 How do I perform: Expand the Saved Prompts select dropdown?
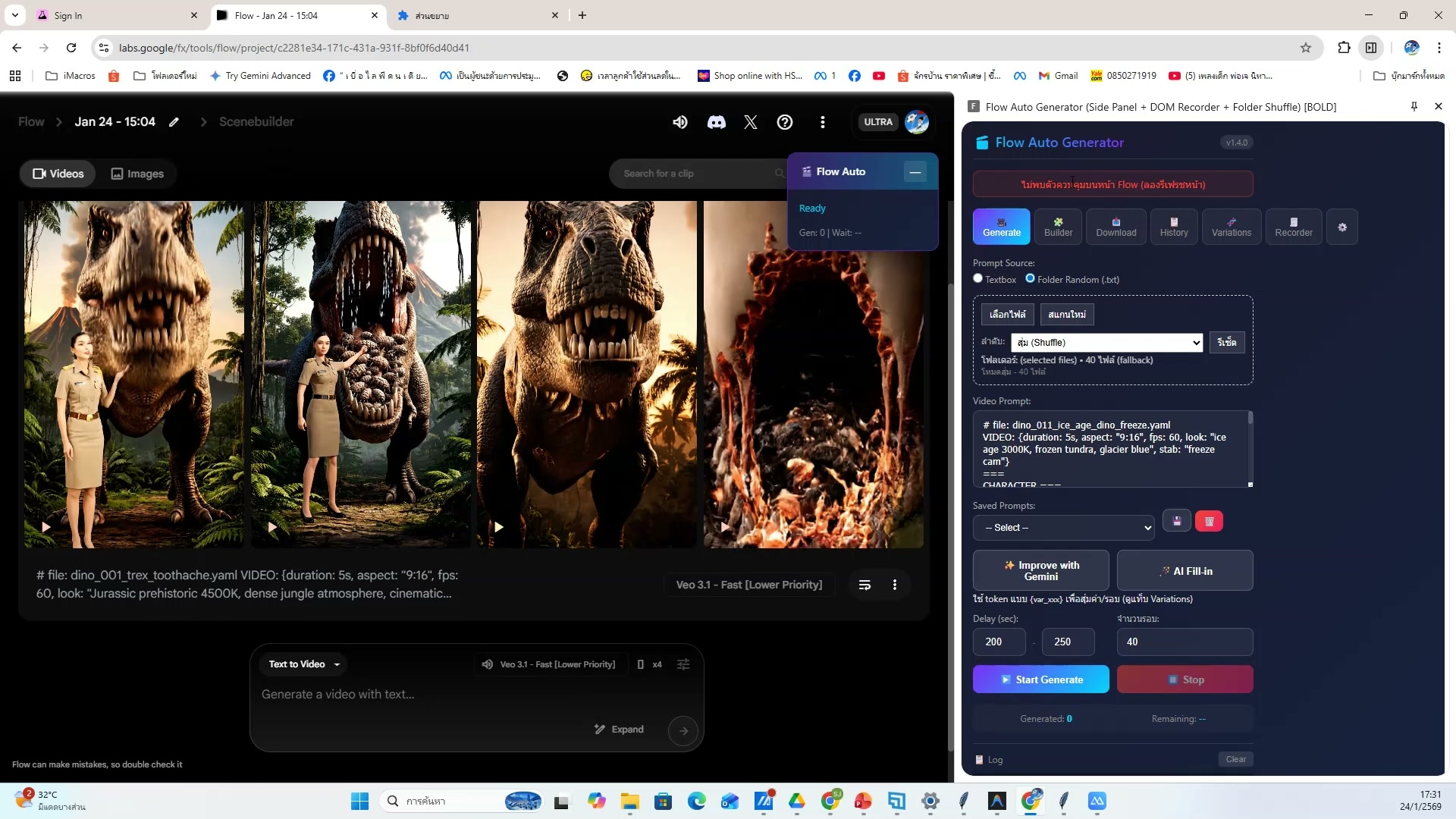pos(1063,528)
